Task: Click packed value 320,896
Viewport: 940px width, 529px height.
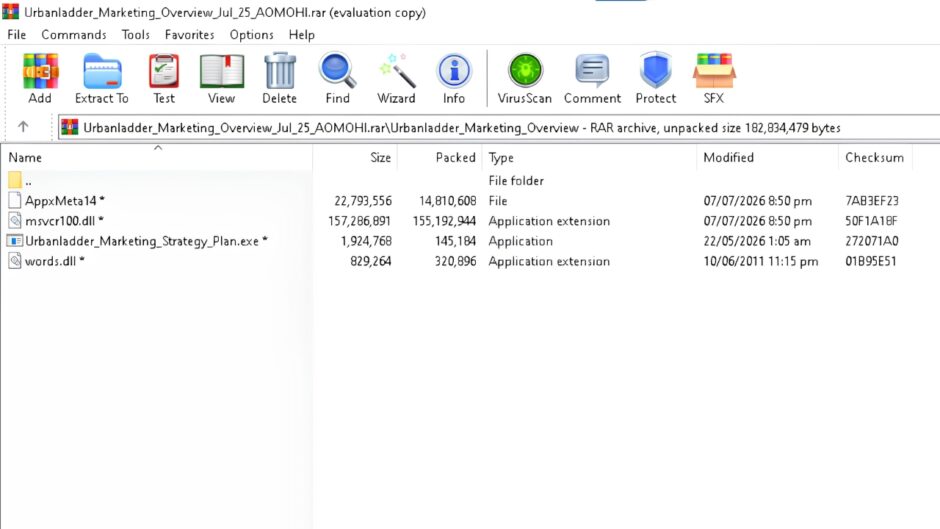Action: coord(456,261)
